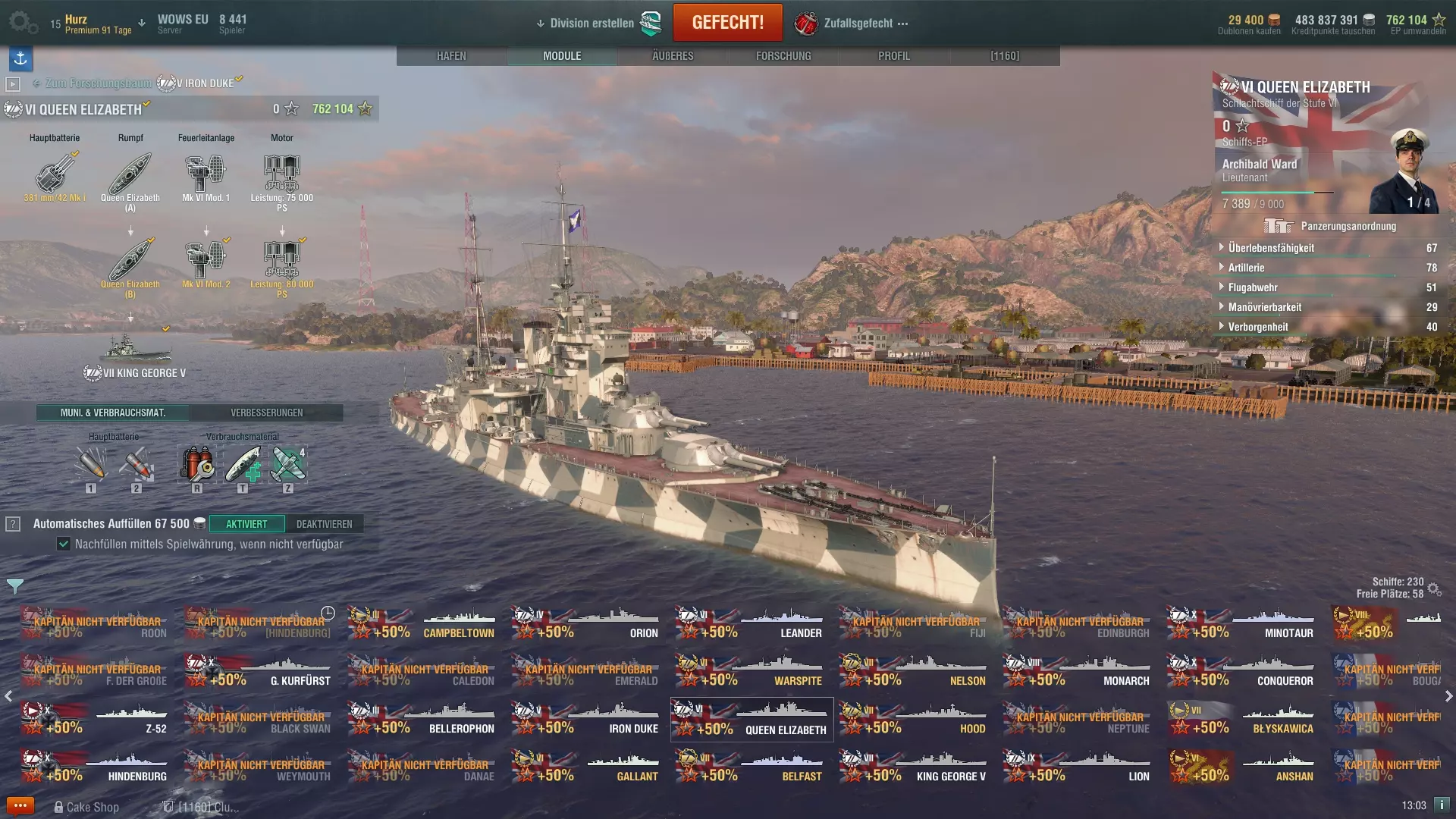
Task: Open settings gear icon in top-left corner
Action: click(x=22, y=22)
